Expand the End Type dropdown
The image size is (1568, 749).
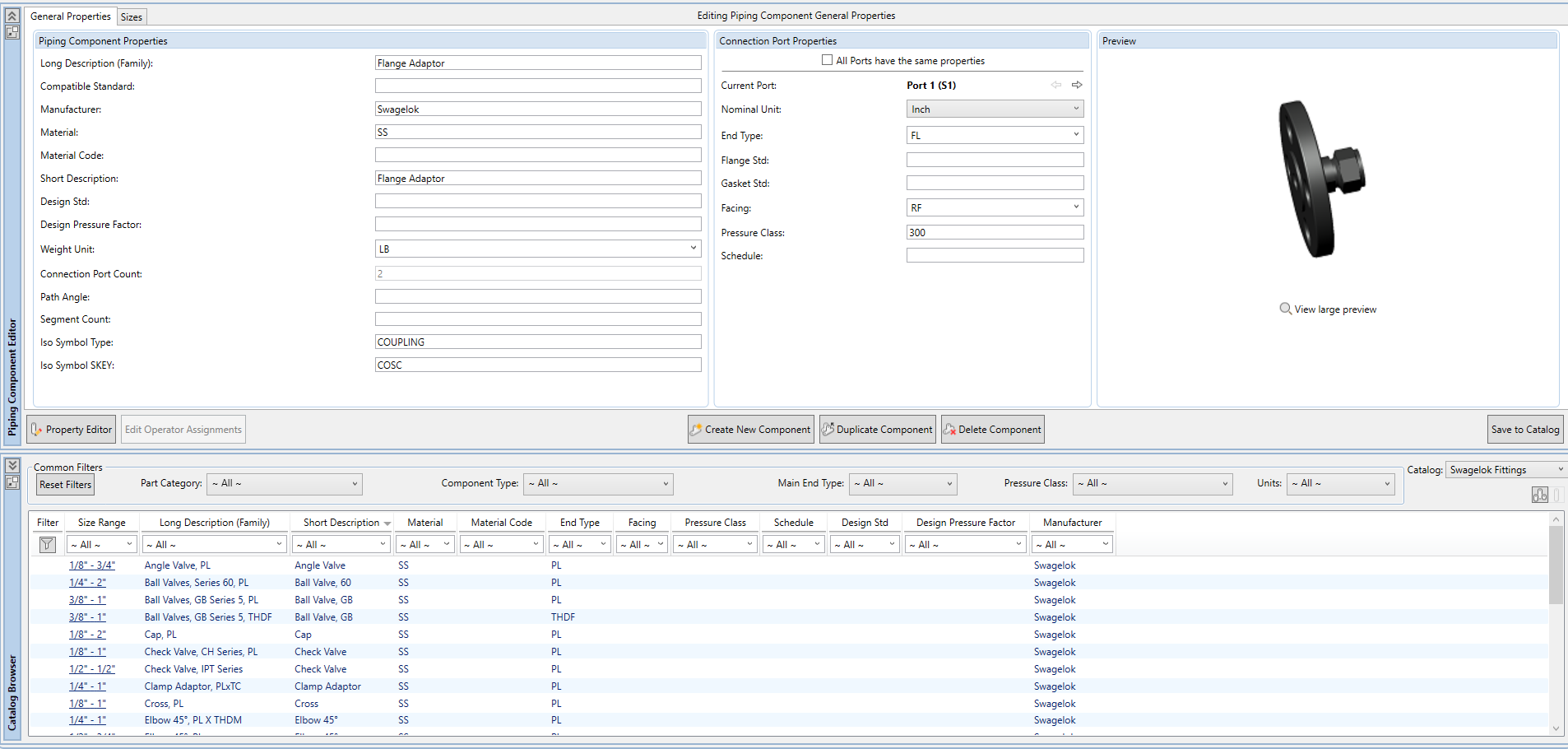(995, 135)
